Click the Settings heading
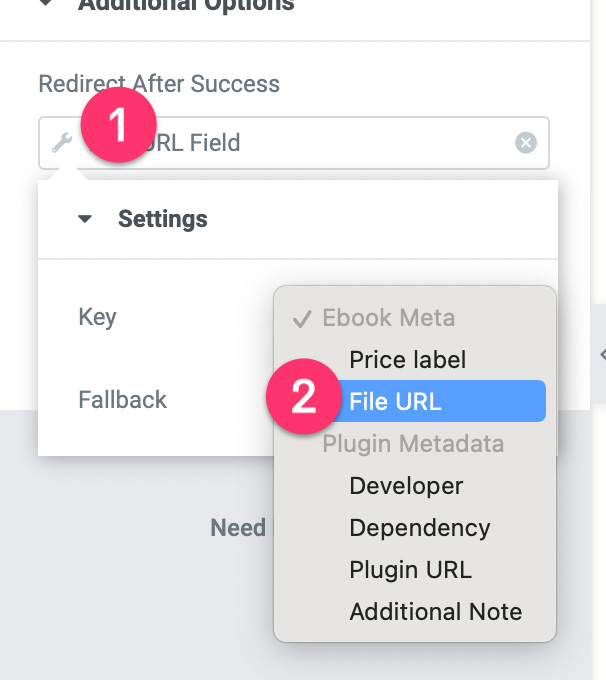This screenshot has height=680, width=606. [x=163, y=219]
